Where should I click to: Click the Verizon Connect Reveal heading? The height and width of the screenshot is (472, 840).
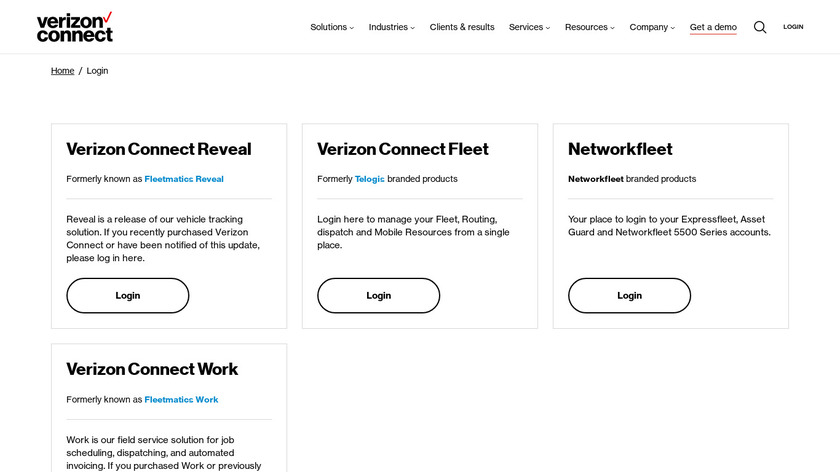pos(159,149)
